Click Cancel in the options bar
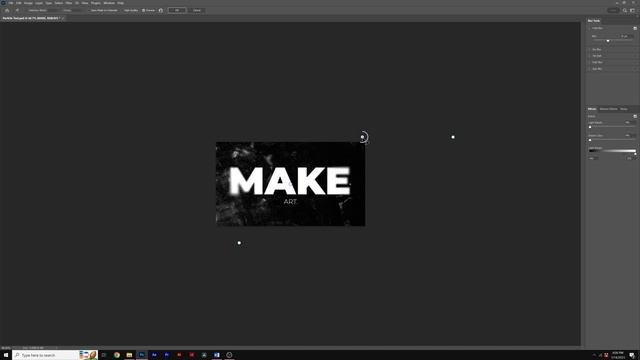640x360 pixels. (x=197, y=10)
